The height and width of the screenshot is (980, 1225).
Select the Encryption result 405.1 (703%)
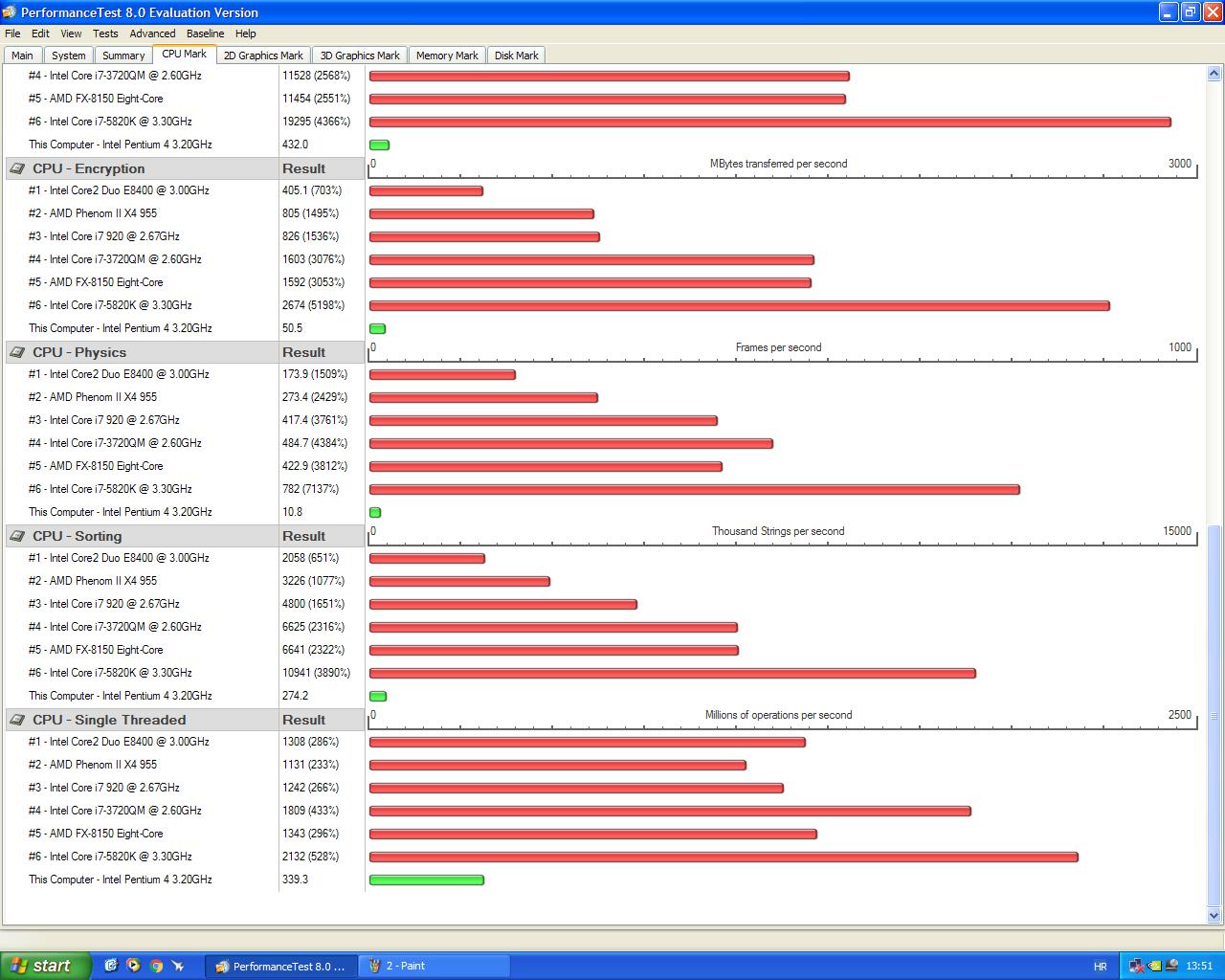tap(311, 190)
